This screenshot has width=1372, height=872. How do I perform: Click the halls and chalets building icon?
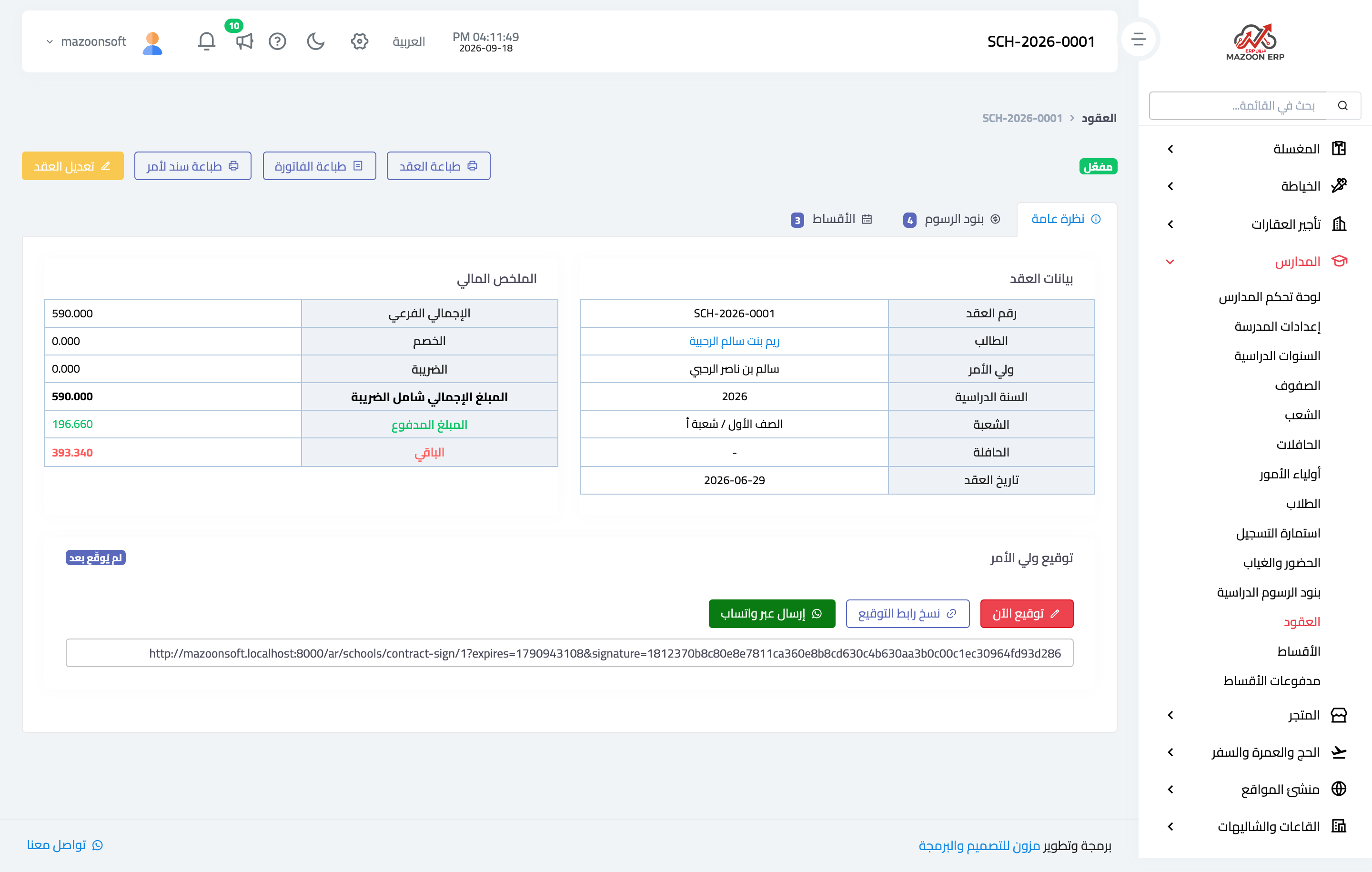1338,826
